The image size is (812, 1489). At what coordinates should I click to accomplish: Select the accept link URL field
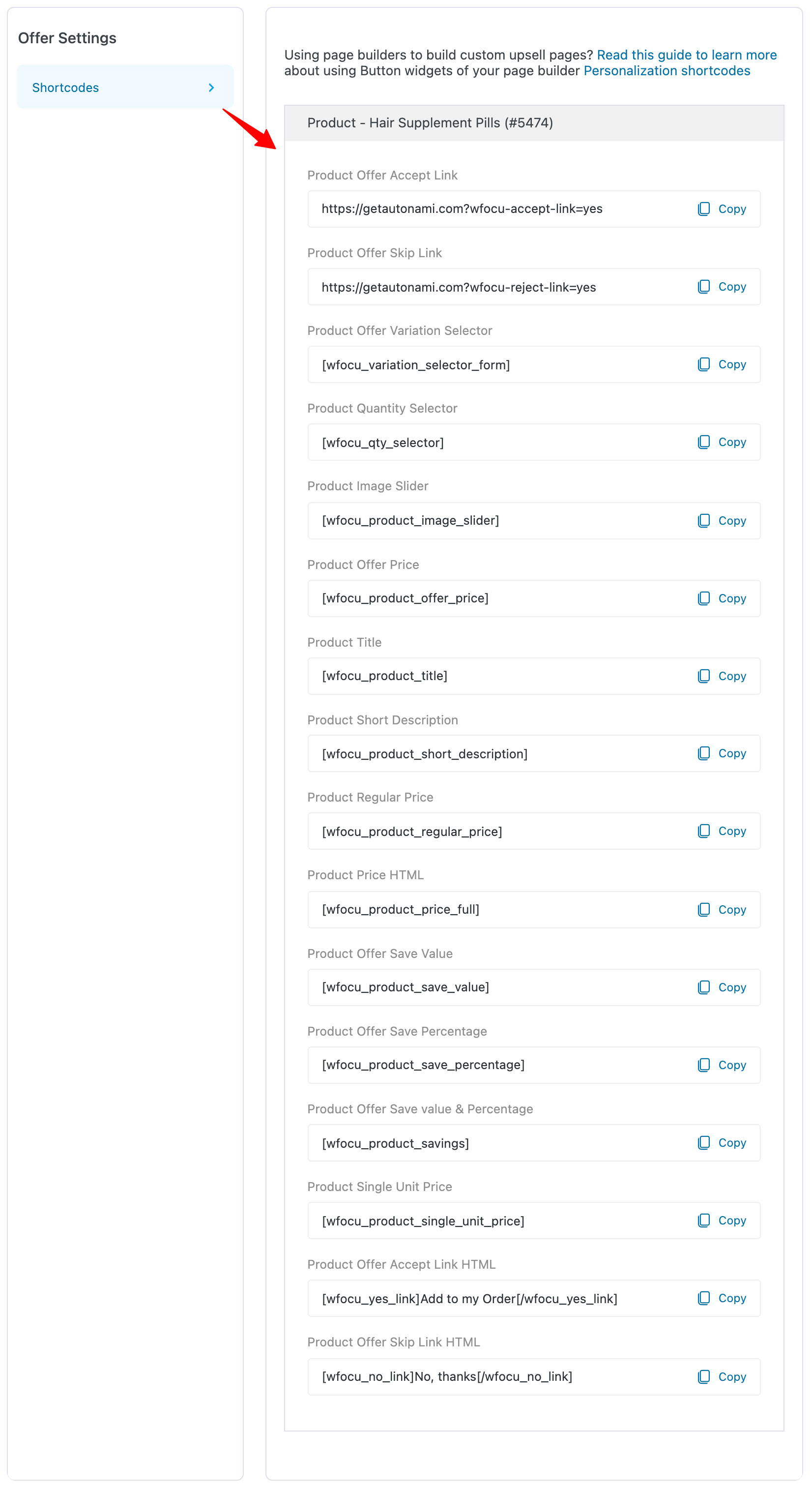(463, 208)
